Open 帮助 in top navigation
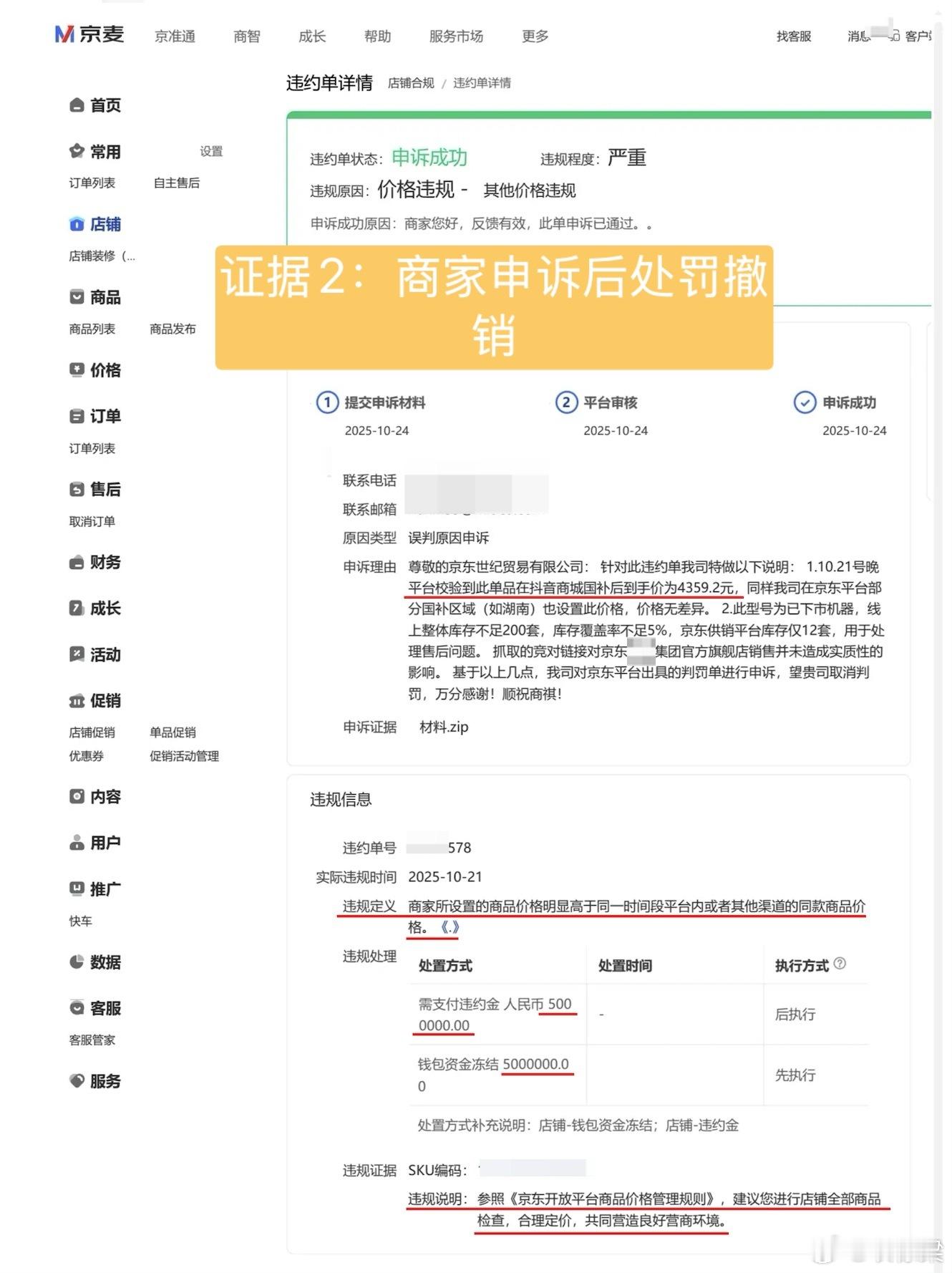Screen dimensions: 952x1273 pyautogui.click(x=377, y=36)
